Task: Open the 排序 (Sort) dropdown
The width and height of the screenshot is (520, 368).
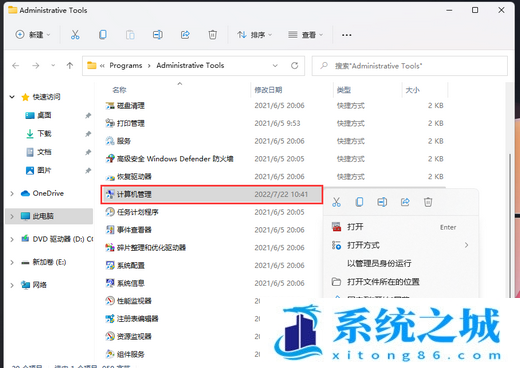Action: pyautogui.click(x=255, y=35)
